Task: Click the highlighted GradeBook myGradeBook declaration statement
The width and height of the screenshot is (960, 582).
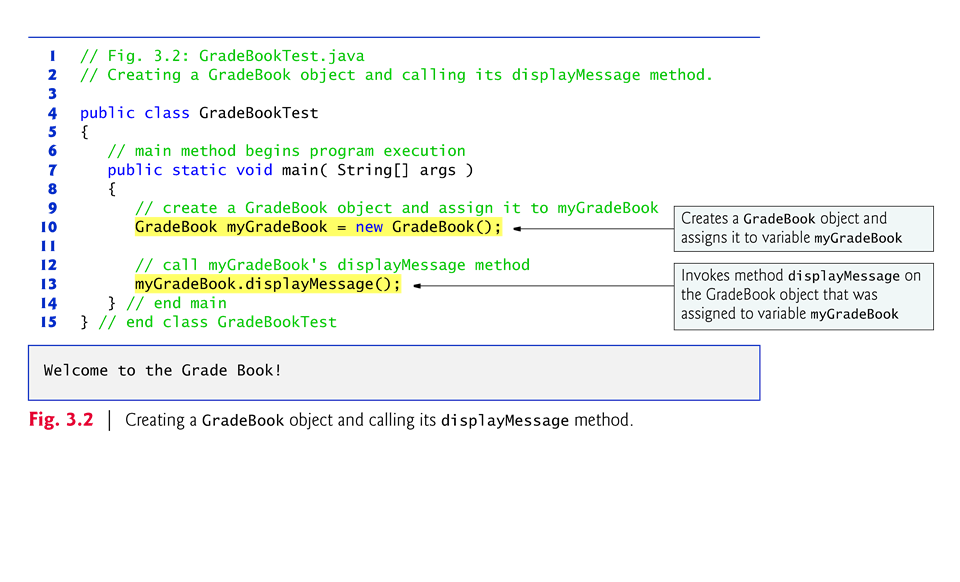Action: 318,228
